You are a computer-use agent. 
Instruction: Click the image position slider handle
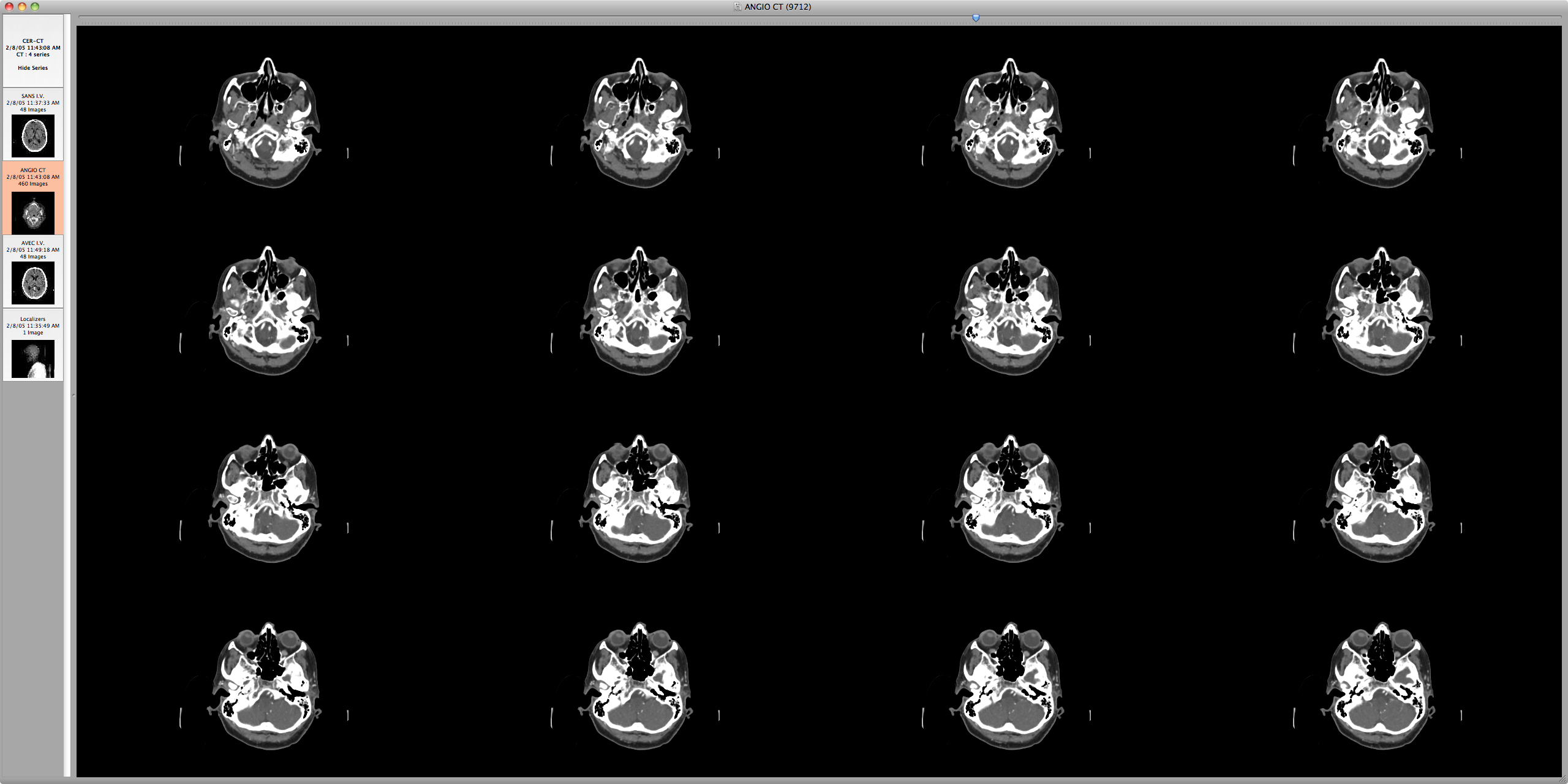point(976,18)
